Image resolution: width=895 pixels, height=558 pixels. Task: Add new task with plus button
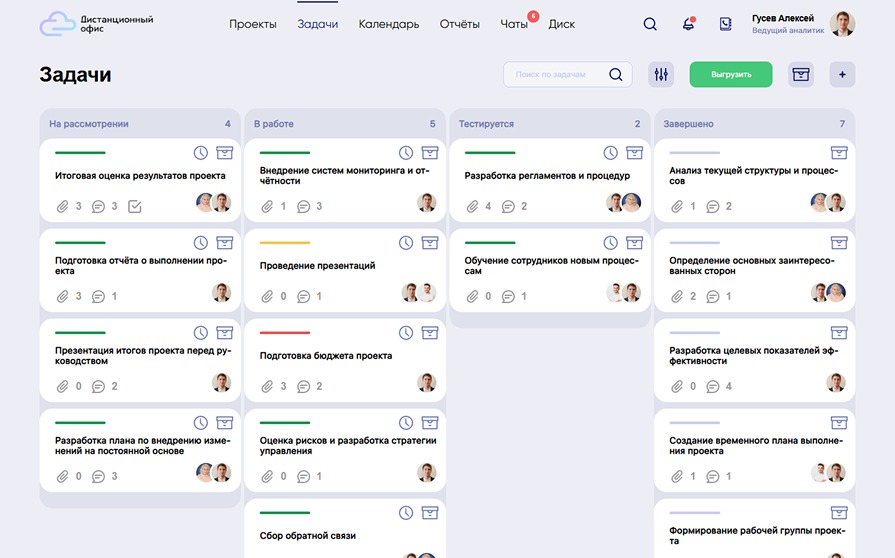[x=842, y=74]
